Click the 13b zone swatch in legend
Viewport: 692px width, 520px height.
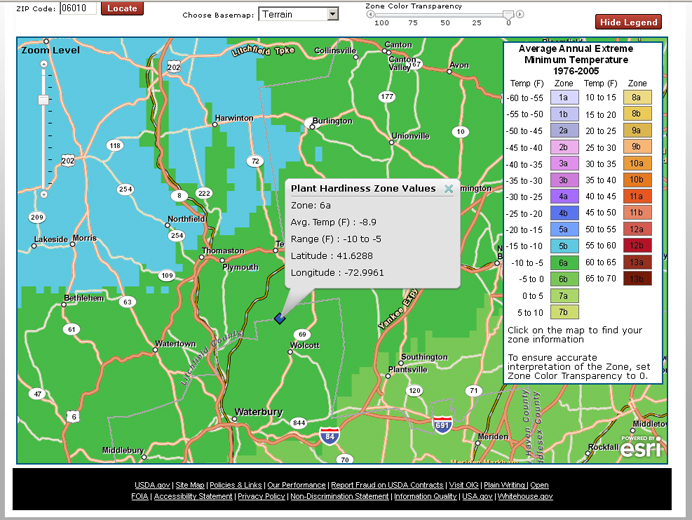point(636,279)
